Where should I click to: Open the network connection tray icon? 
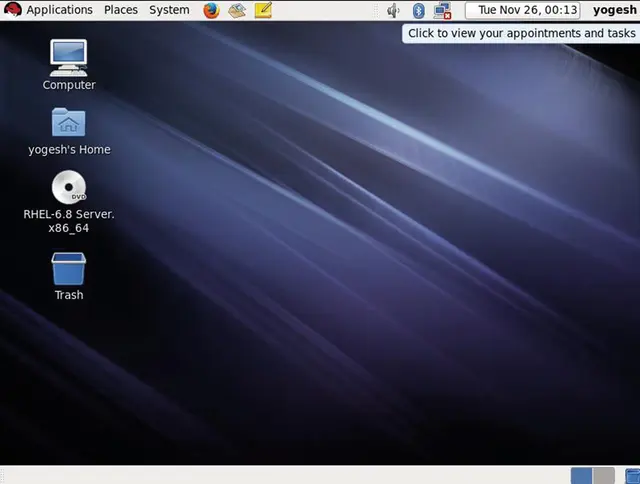click(443, 10)
